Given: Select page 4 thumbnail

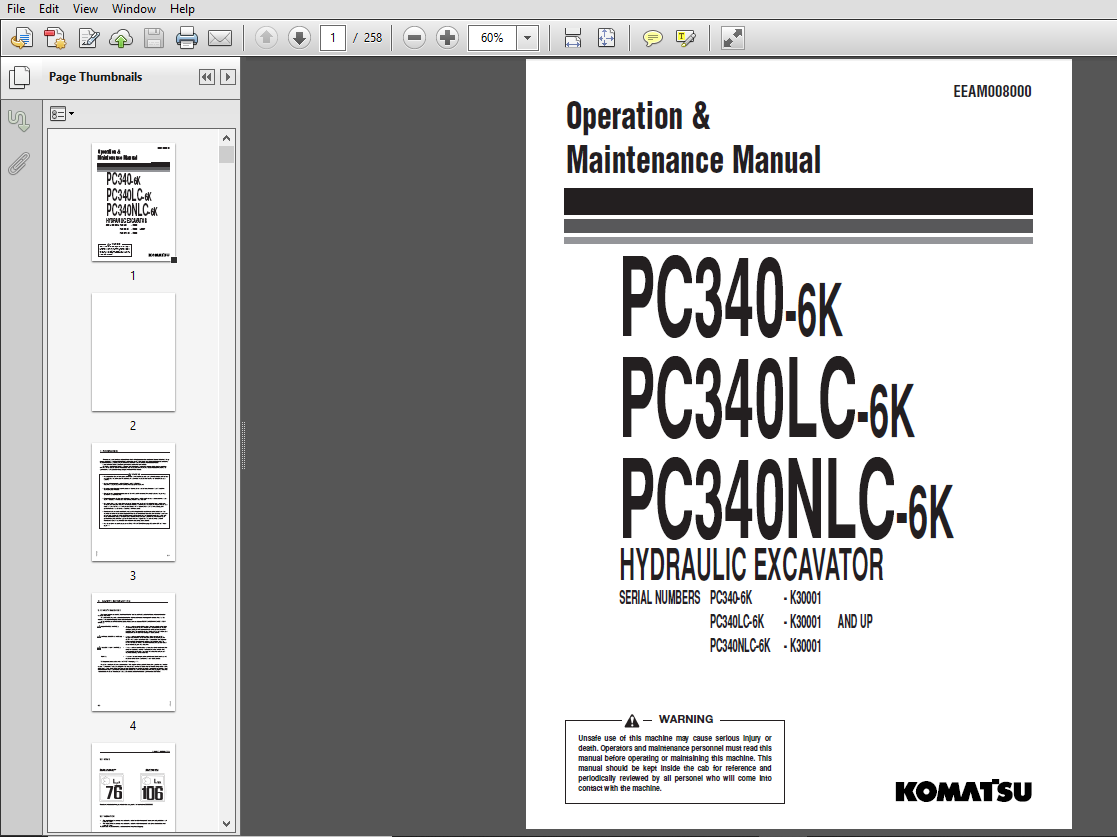Looking at the screenshot, I should (133, 652).
